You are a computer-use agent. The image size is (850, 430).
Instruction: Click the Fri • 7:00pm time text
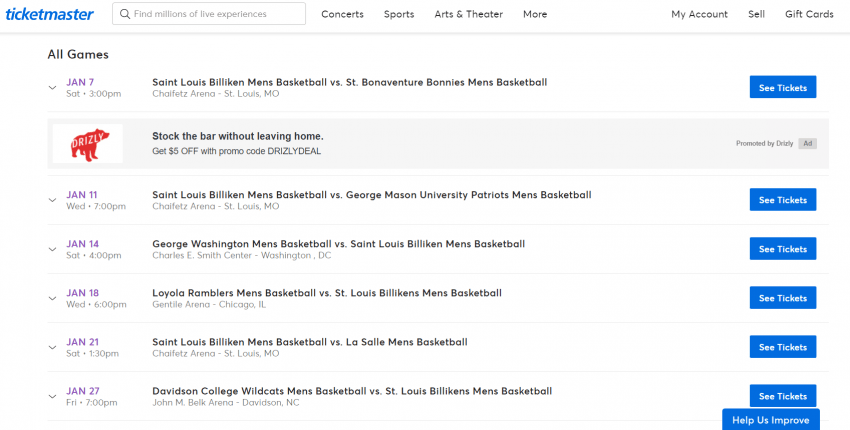92,403
